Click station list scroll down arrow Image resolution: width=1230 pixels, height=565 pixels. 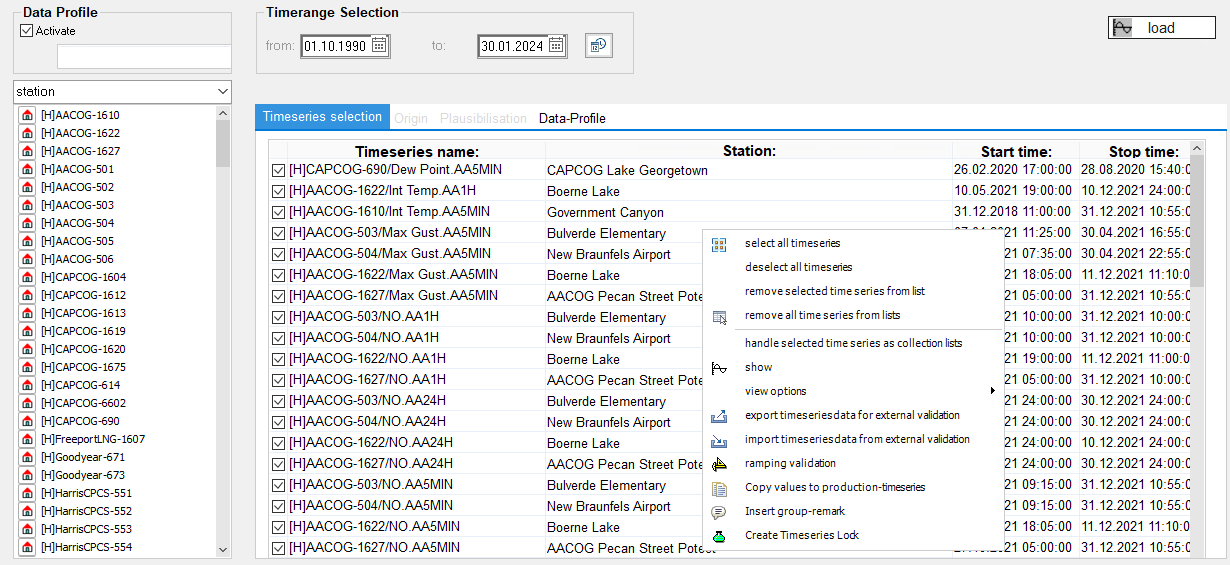point(223,549)
